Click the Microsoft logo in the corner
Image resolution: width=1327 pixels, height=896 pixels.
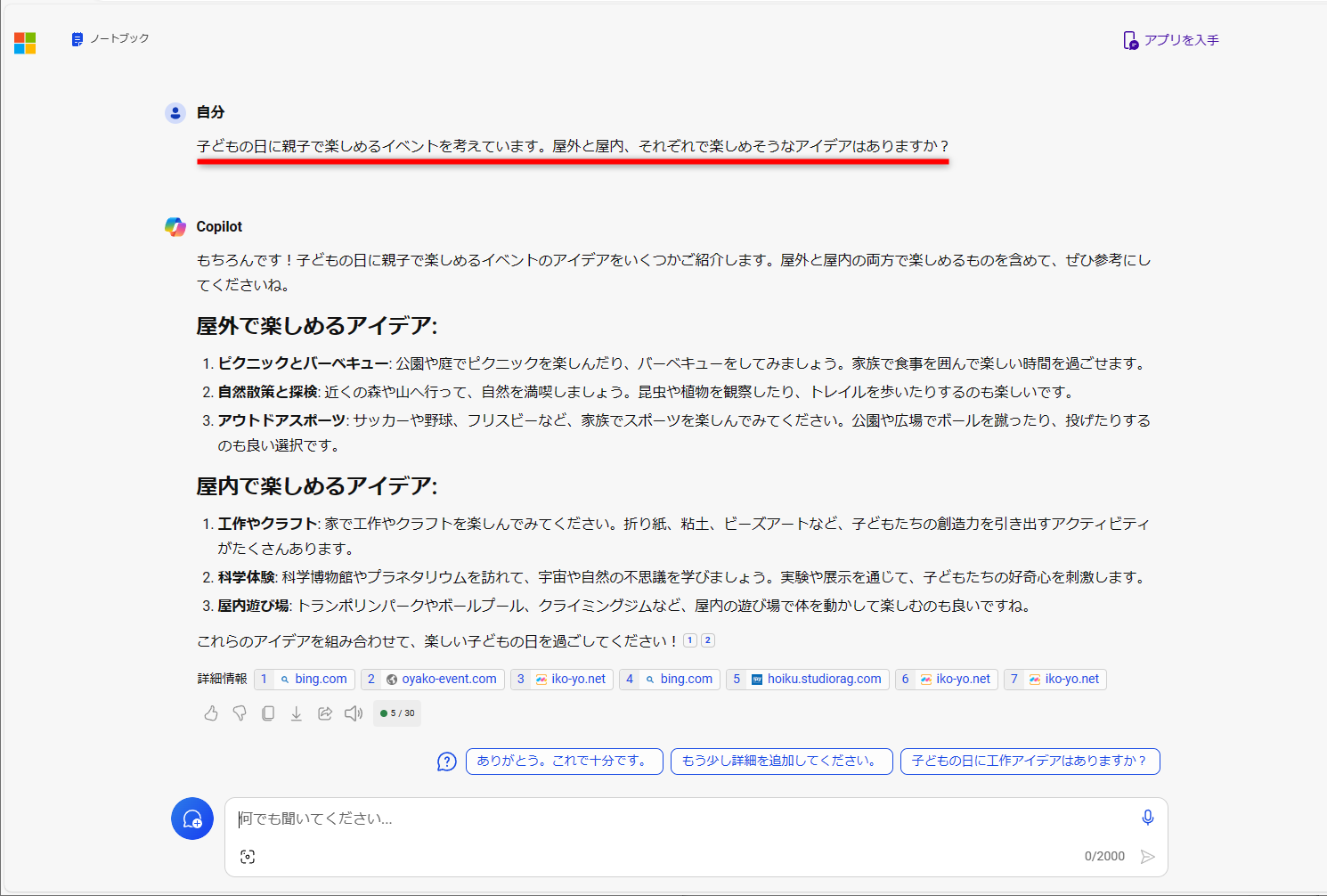tap(25, 43)
